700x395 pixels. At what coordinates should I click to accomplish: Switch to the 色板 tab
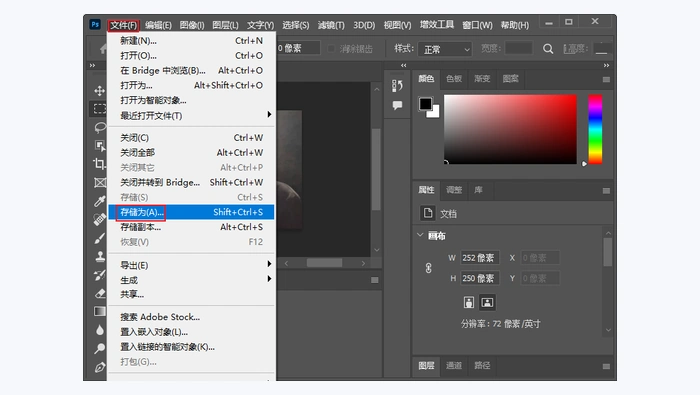pyautogui.click(x=454, y=79)
